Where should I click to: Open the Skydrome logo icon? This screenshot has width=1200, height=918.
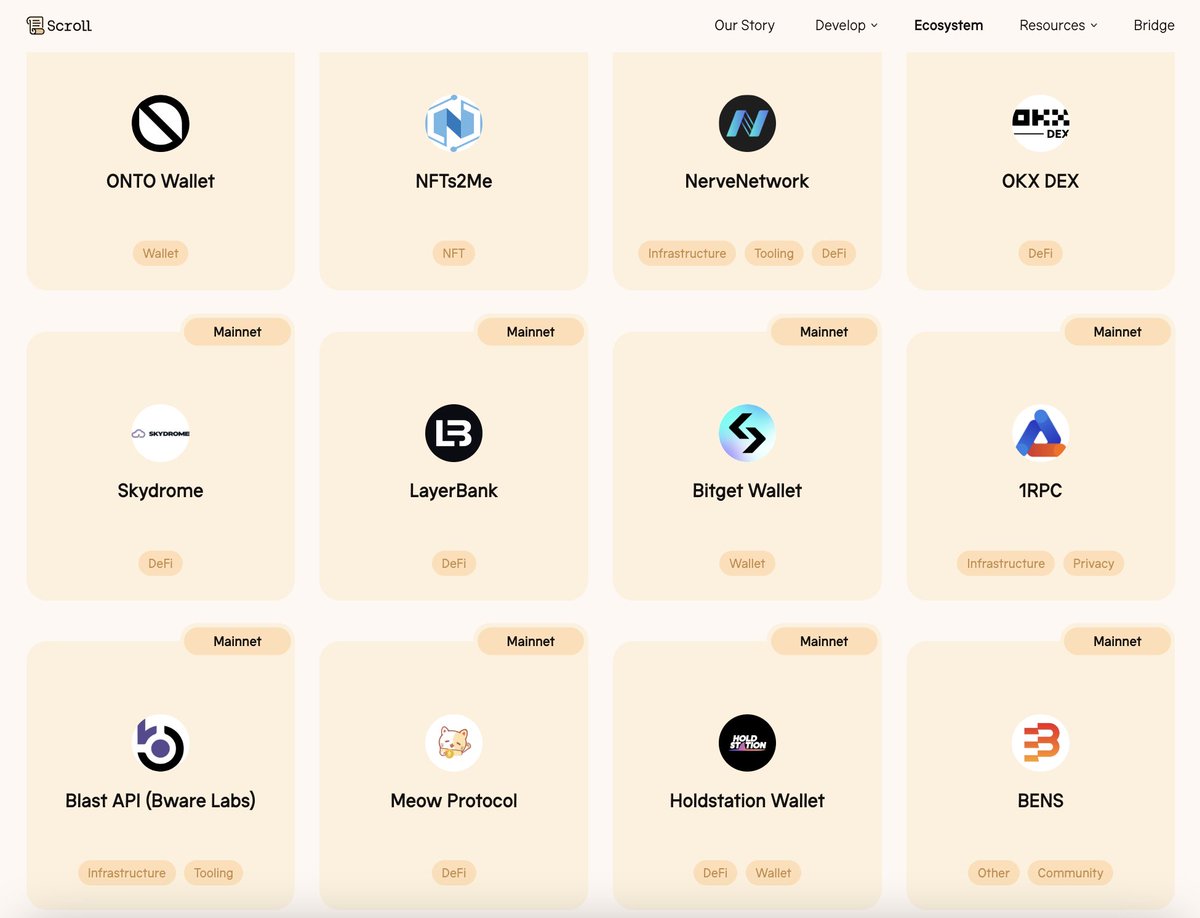[x=160, y=433]
